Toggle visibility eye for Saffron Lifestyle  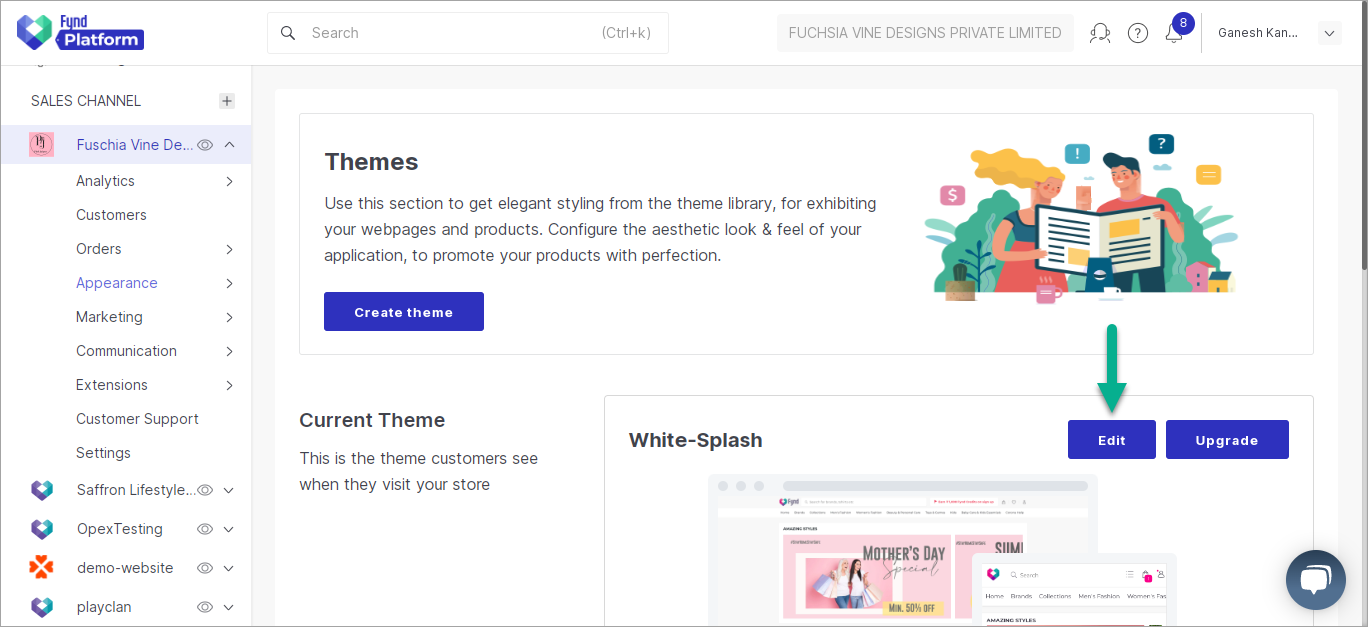point(205,490)
